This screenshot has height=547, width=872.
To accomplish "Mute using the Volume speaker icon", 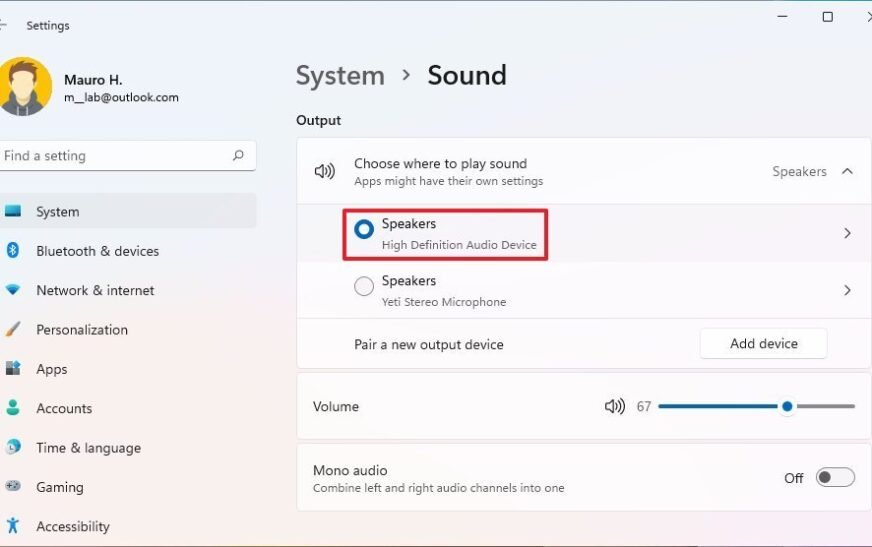I will point(615,406).
